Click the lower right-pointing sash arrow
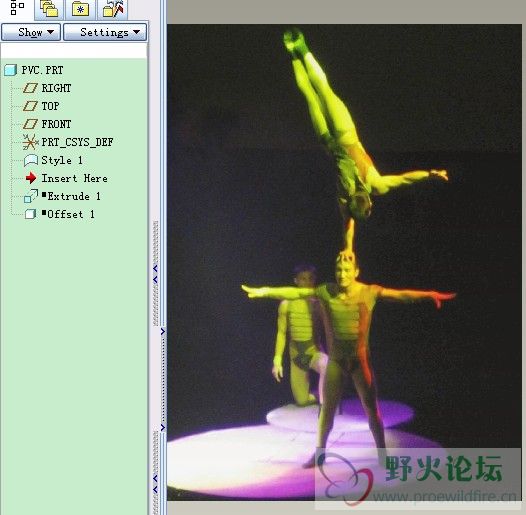Image resolution: width=526 pixels, height=515 pixels. 163,427
